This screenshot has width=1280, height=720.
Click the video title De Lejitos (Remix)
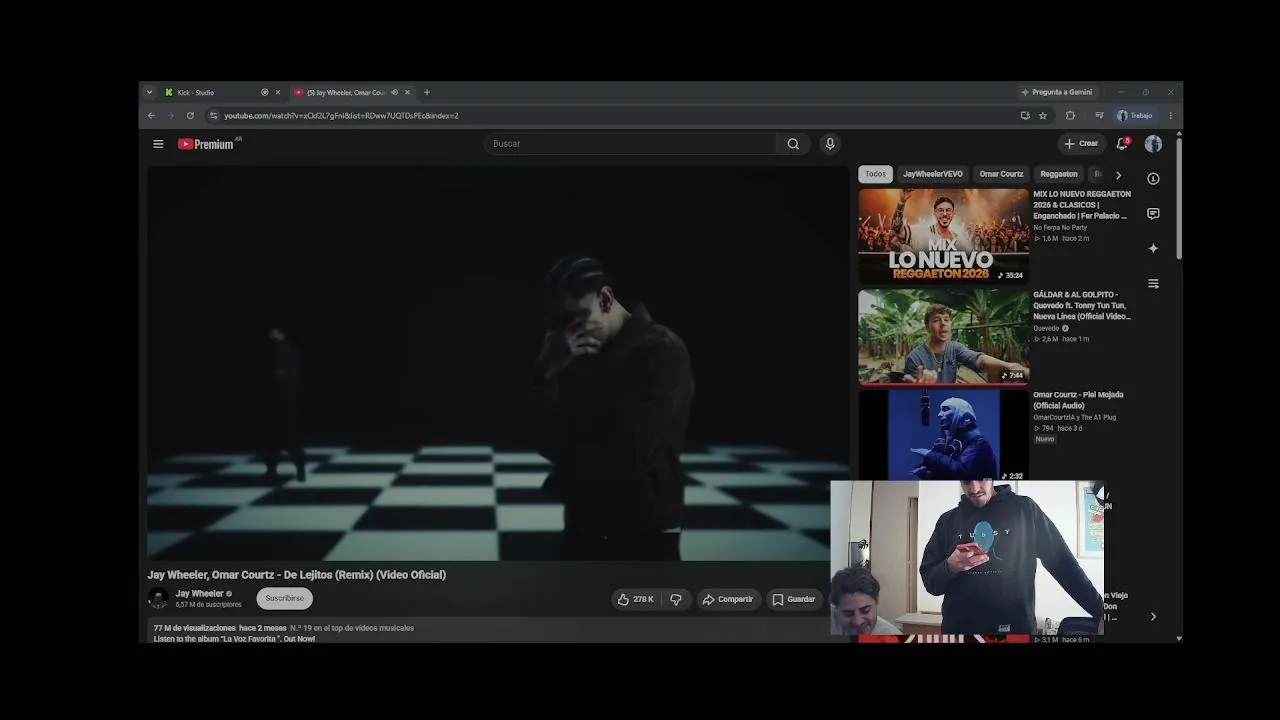[x=297, y=575]
